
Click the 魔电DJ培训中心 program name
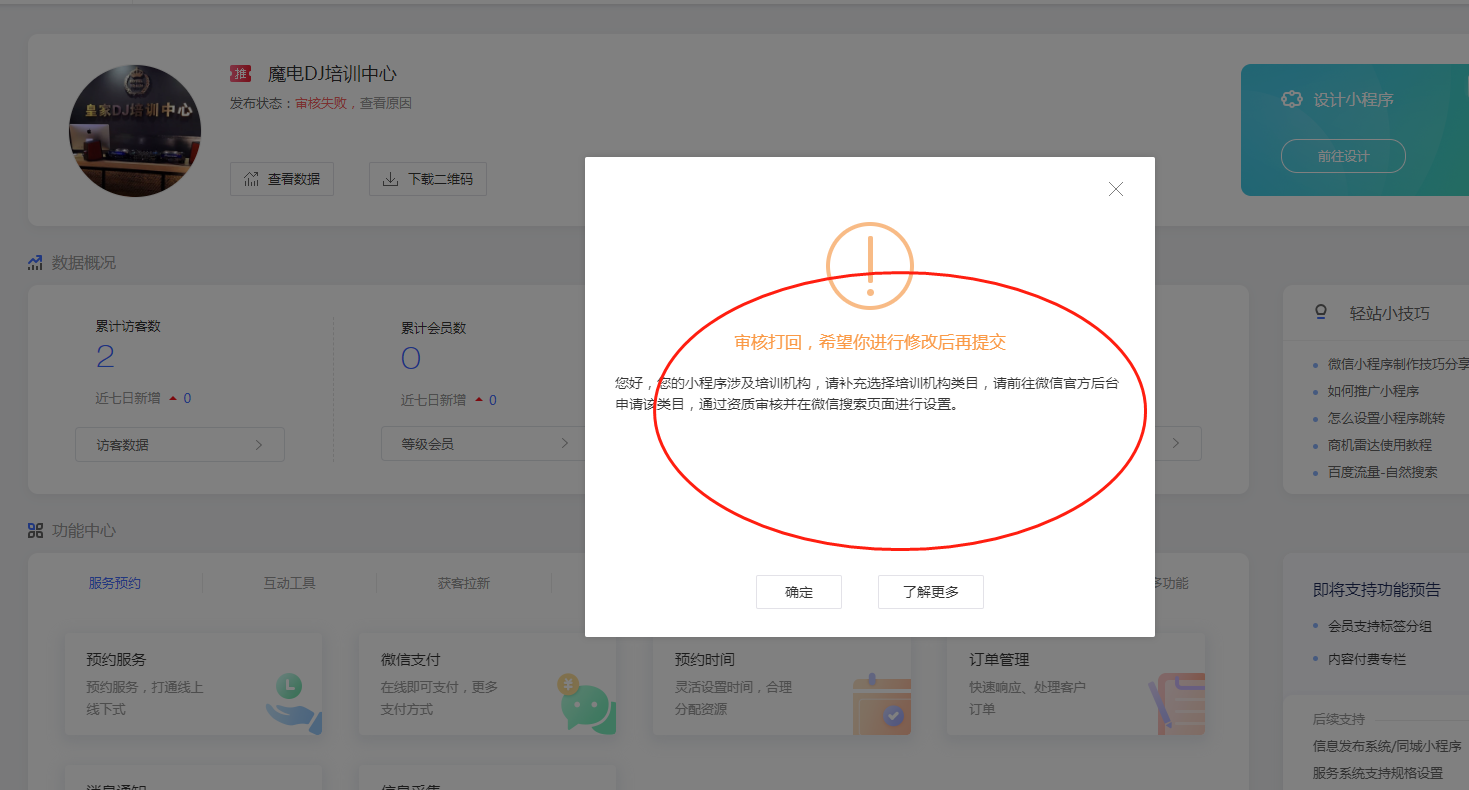332,74
